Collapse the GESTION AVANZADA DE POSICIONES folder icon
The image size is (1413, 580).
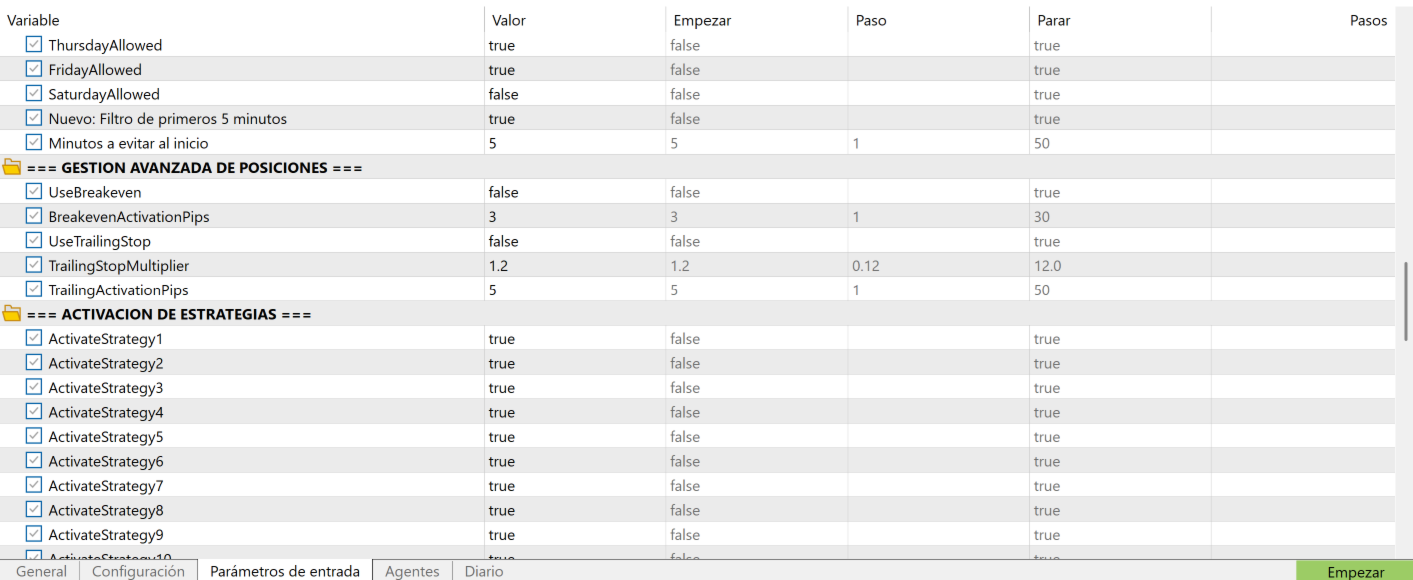pos(12,168)
